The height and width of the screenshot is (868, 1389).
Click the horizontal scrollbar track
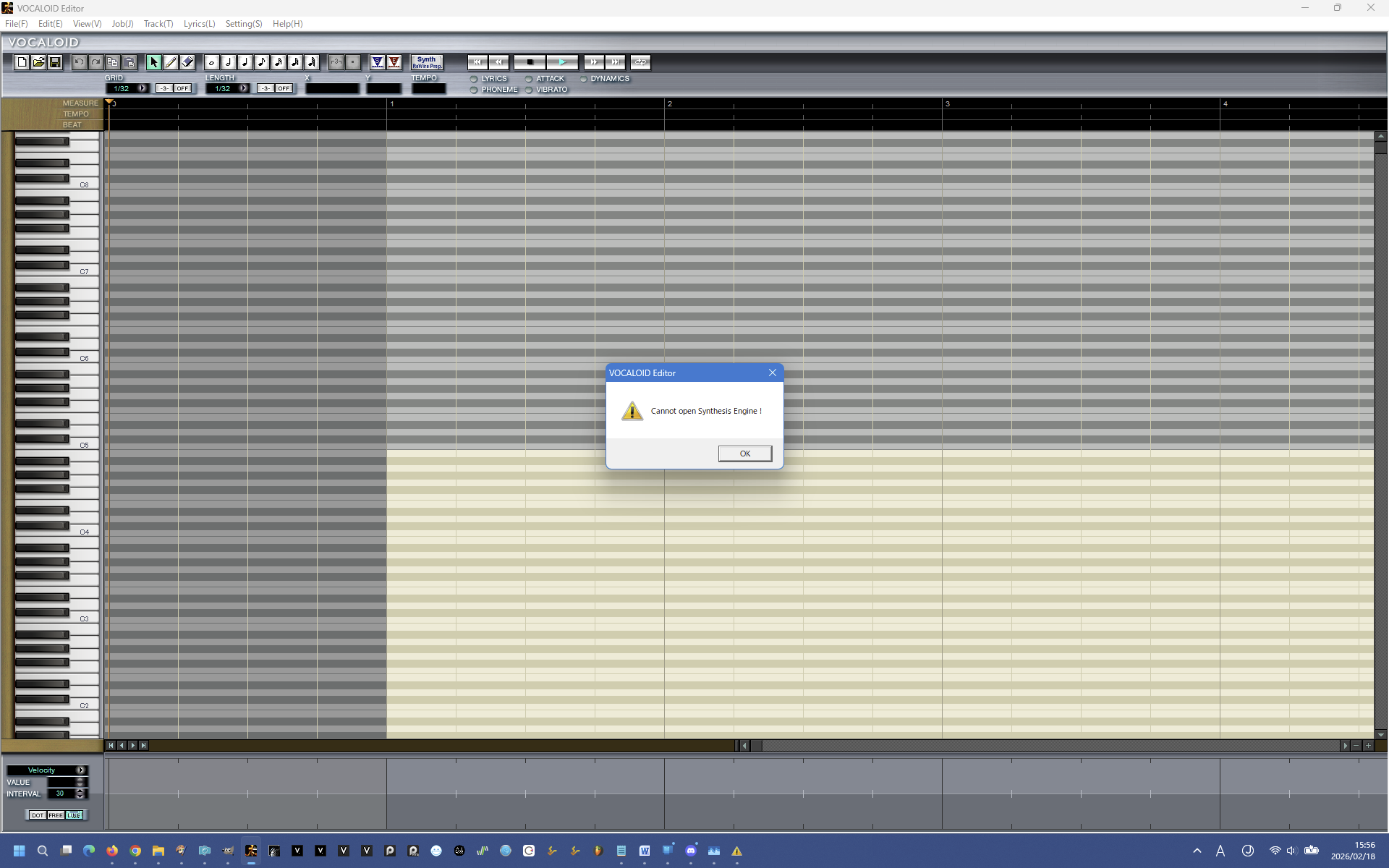[1049, 746]
